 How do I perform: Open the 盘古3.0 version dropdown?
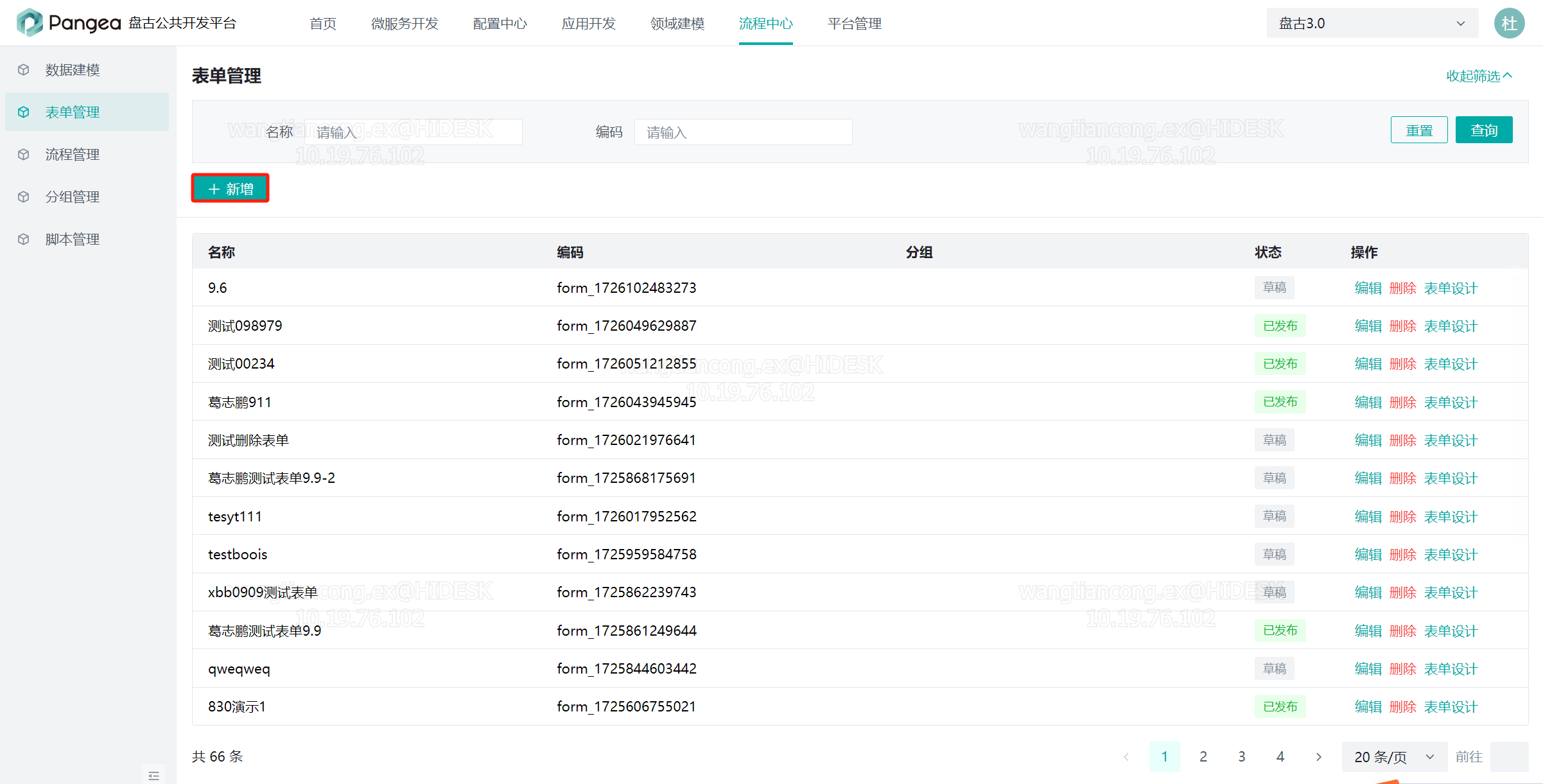coord(1372,24)
